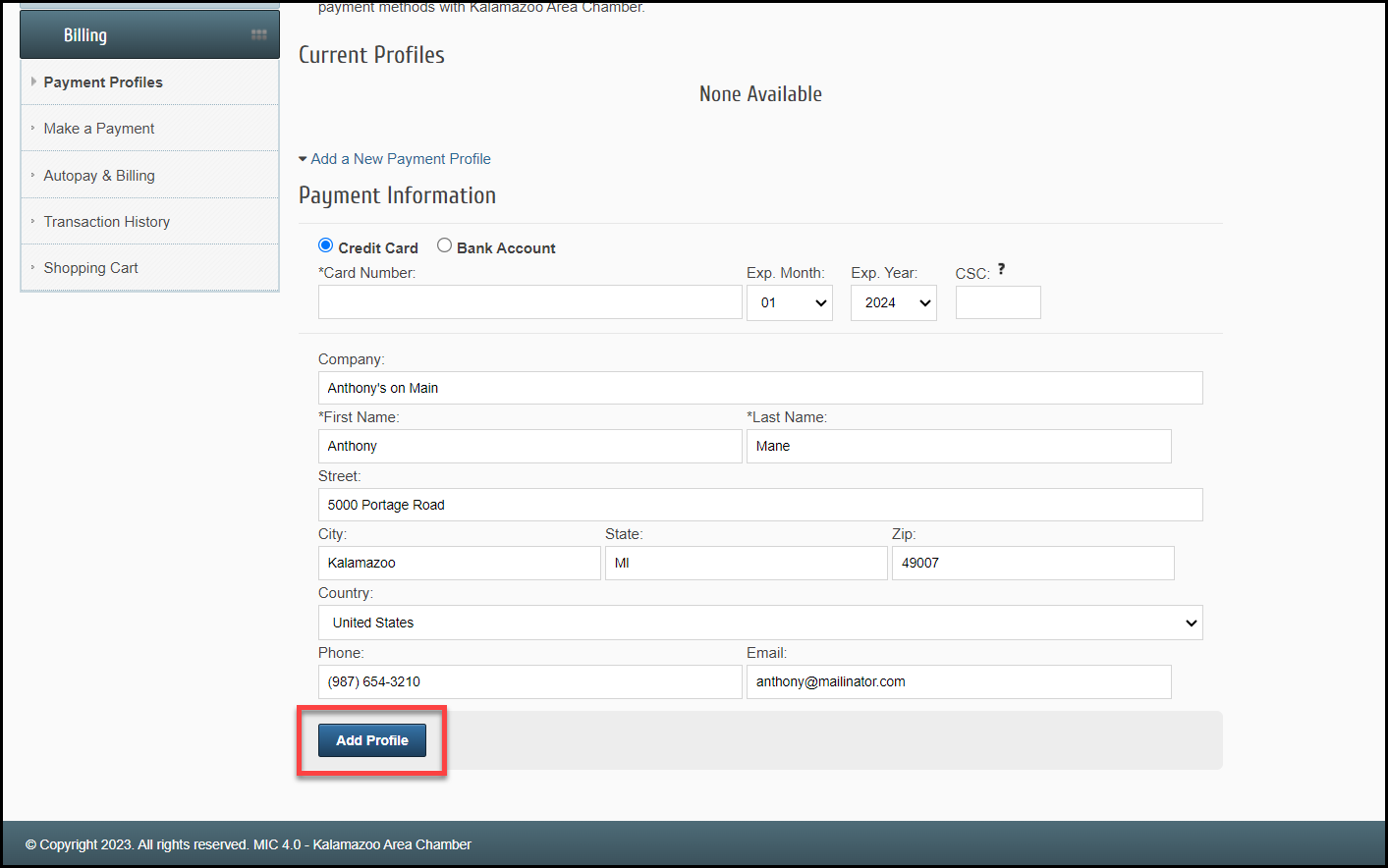
Task: Open the Exp. Year dropdown
Action: click(x=894, y=302)
